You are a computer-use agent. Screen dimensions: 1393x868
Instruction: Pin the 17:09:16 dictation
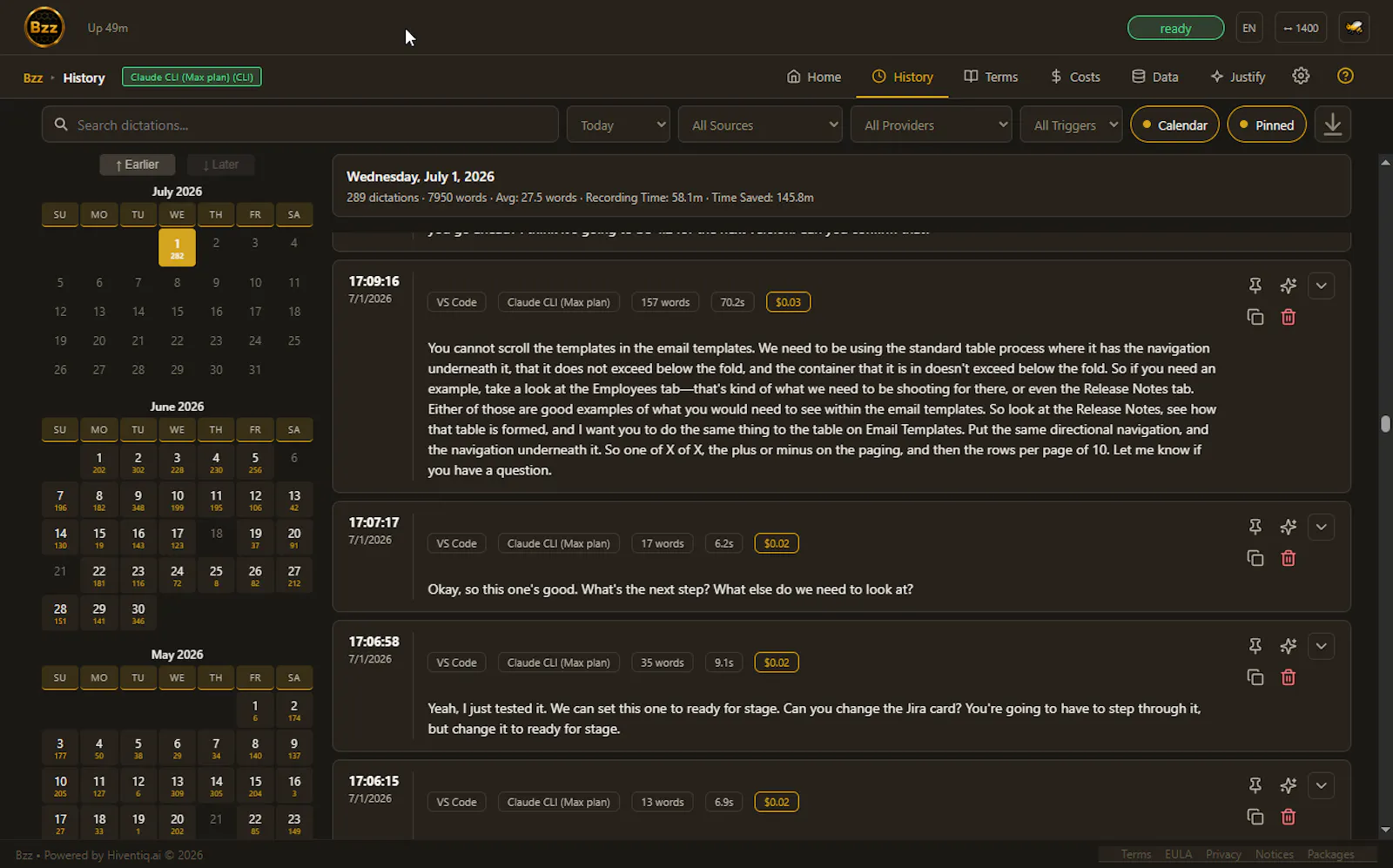pyautogui.click(x=1255, y=286)
